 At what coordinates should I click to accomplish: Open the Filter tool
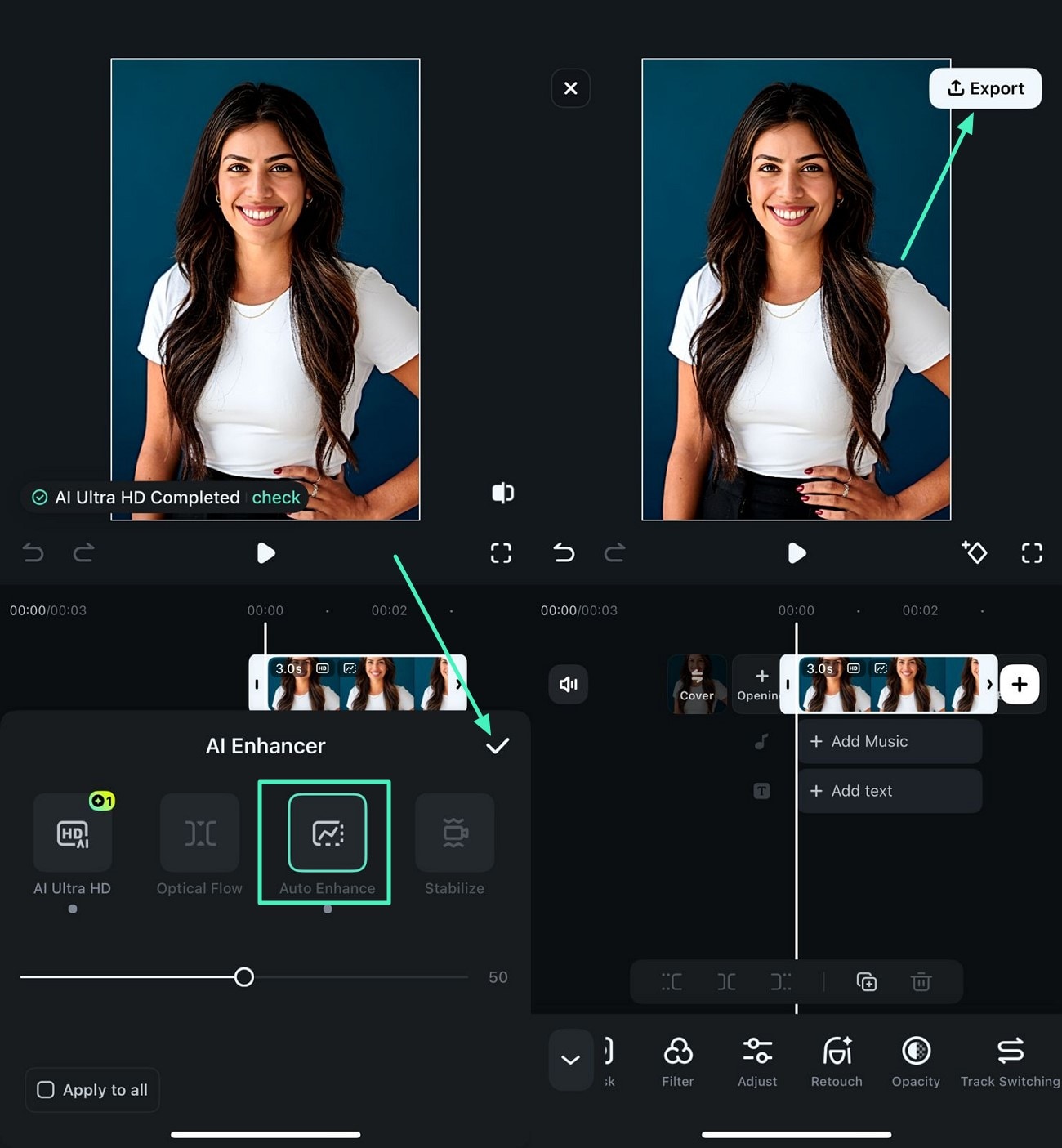[677, 1060]
